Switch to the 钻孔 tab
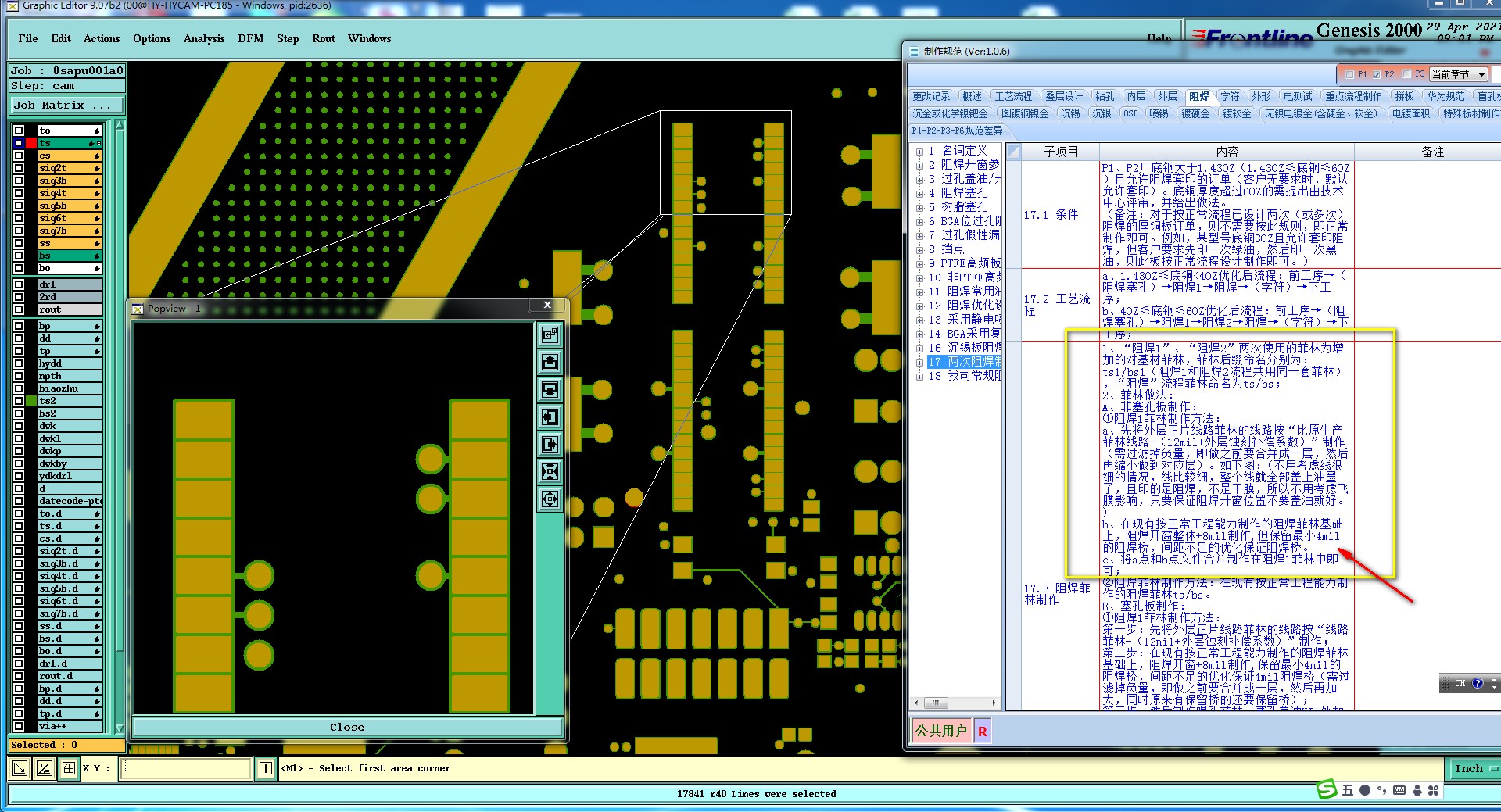 click(x=1105, y=96)
